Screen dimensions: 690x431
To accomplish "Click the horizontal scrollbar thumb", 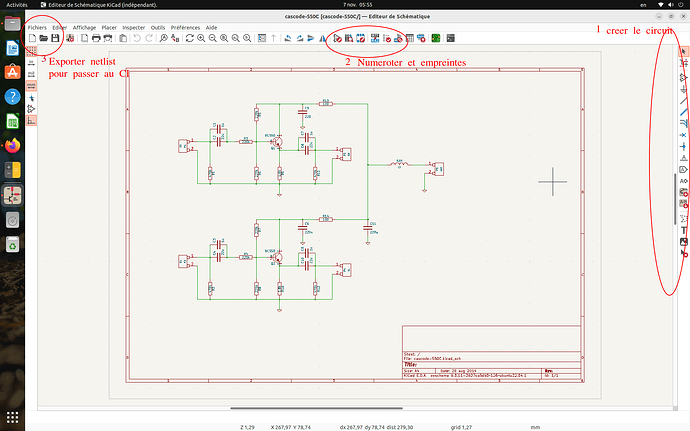I will click(x=316, y=408).
